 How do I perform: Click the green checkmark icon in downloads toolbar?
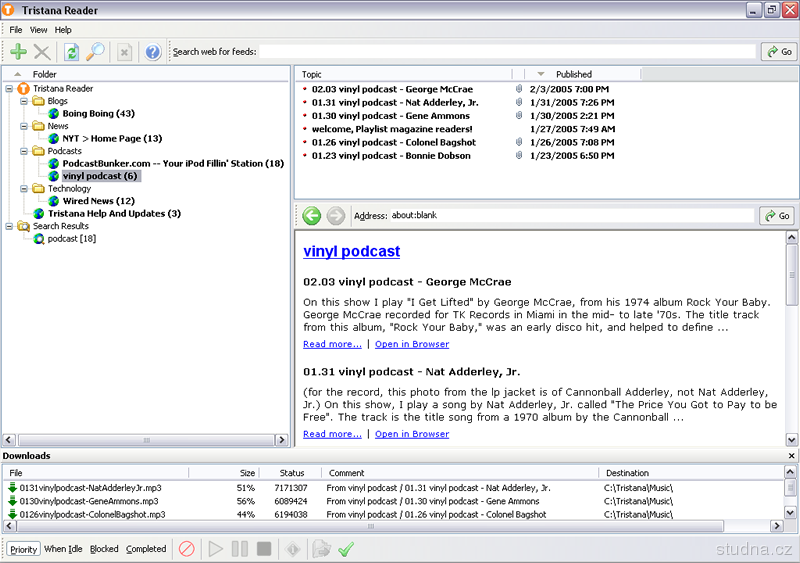346,549
